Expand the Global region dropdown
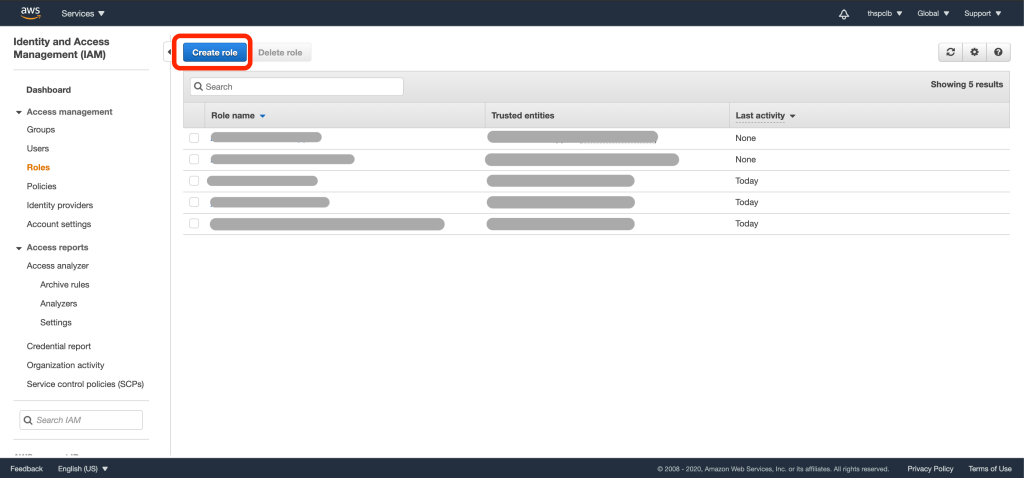The width and height of the screenshot is (1024, 478). pos(932,13)
